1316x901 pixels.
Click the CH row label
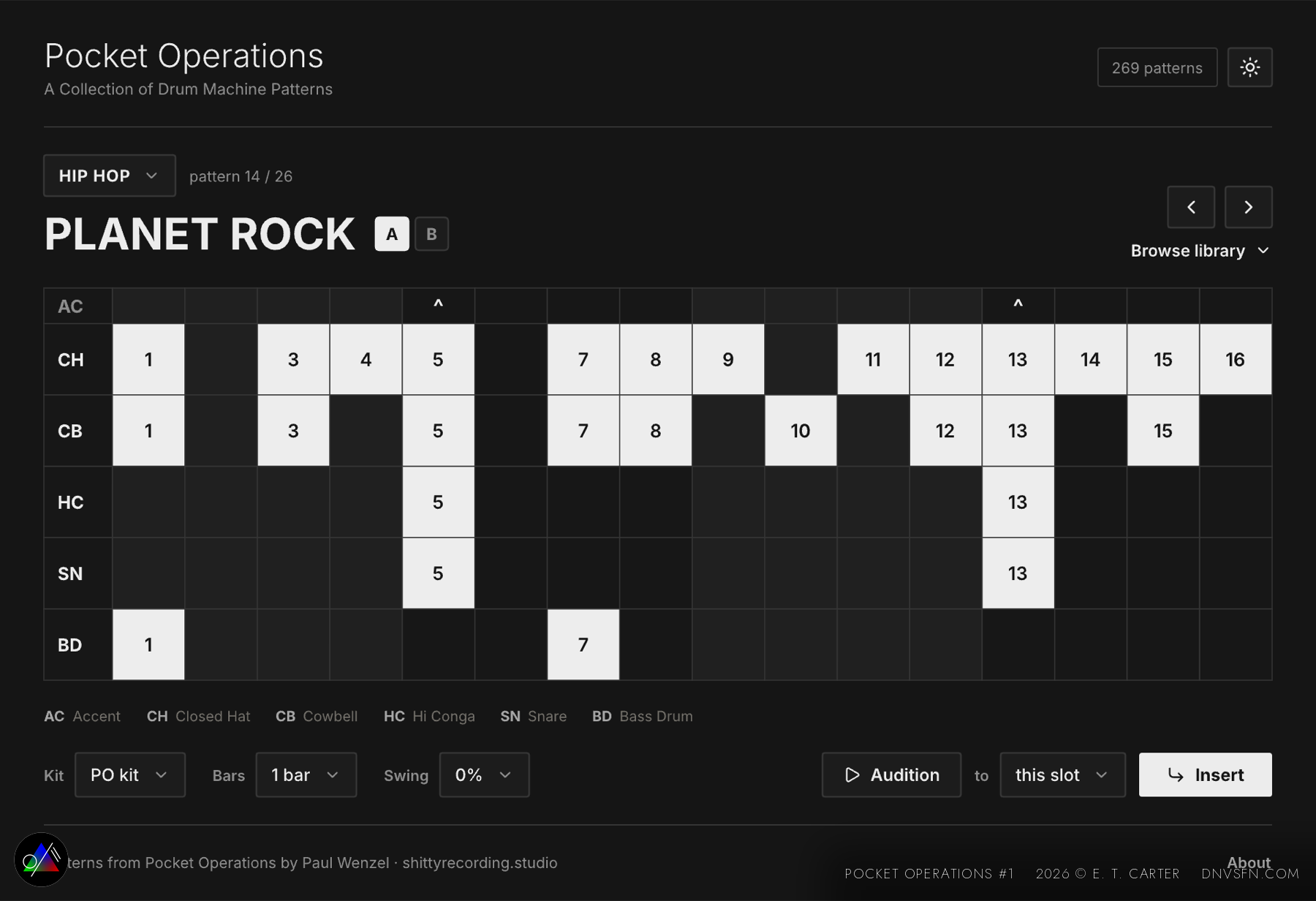click(x=71, y=360)
